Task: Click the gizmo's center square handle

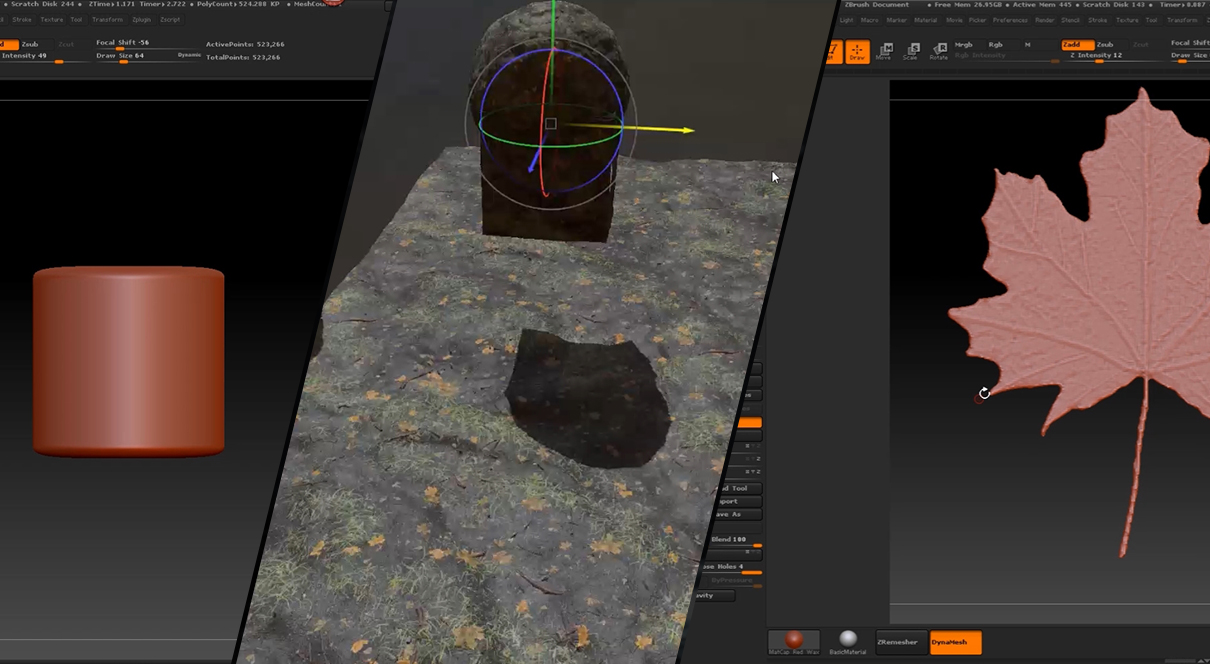Action: 550,124
